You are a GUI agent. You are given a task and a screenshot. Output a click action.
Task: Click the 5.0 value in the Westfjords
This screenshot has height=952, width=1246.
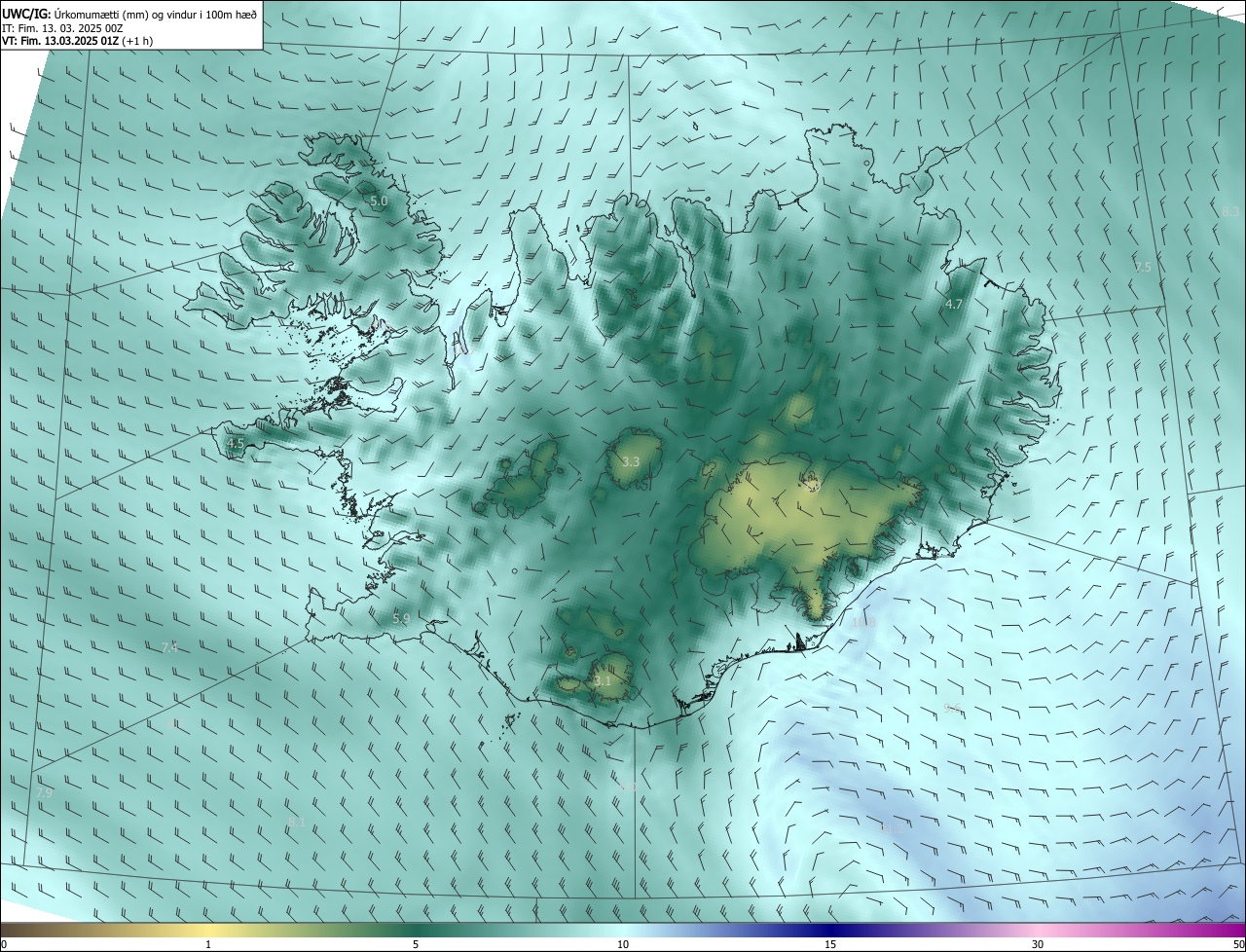click(x=379, y=201)
